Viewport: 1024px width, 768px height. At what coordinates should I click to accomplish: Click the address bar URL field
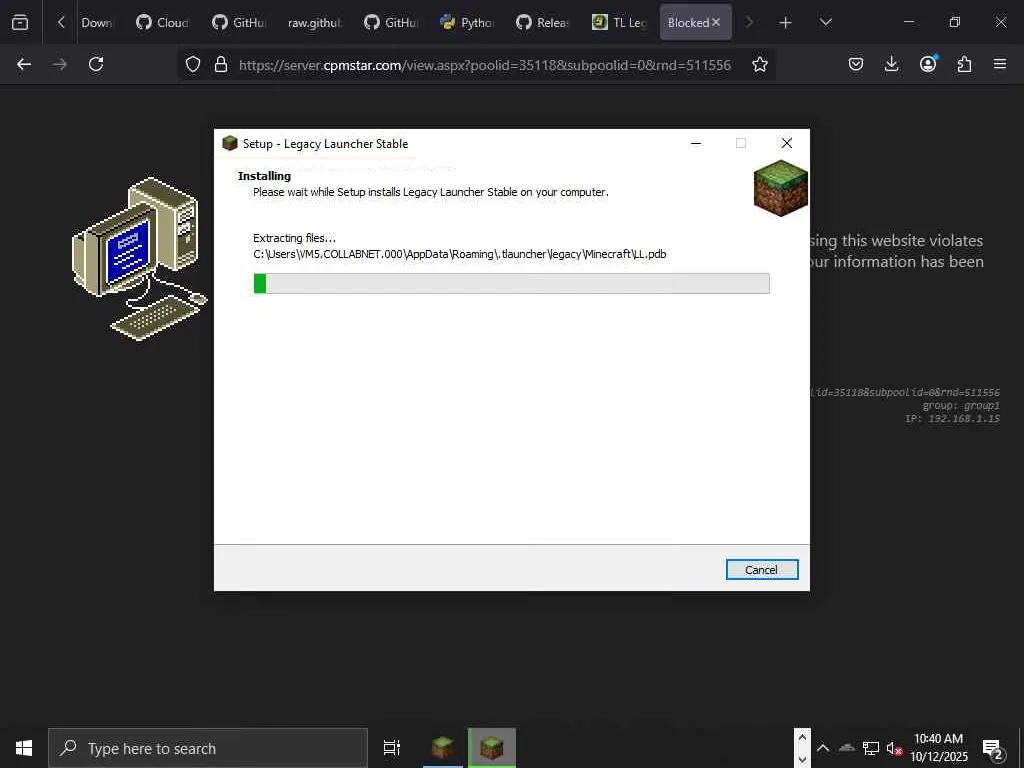pos(485,65)
